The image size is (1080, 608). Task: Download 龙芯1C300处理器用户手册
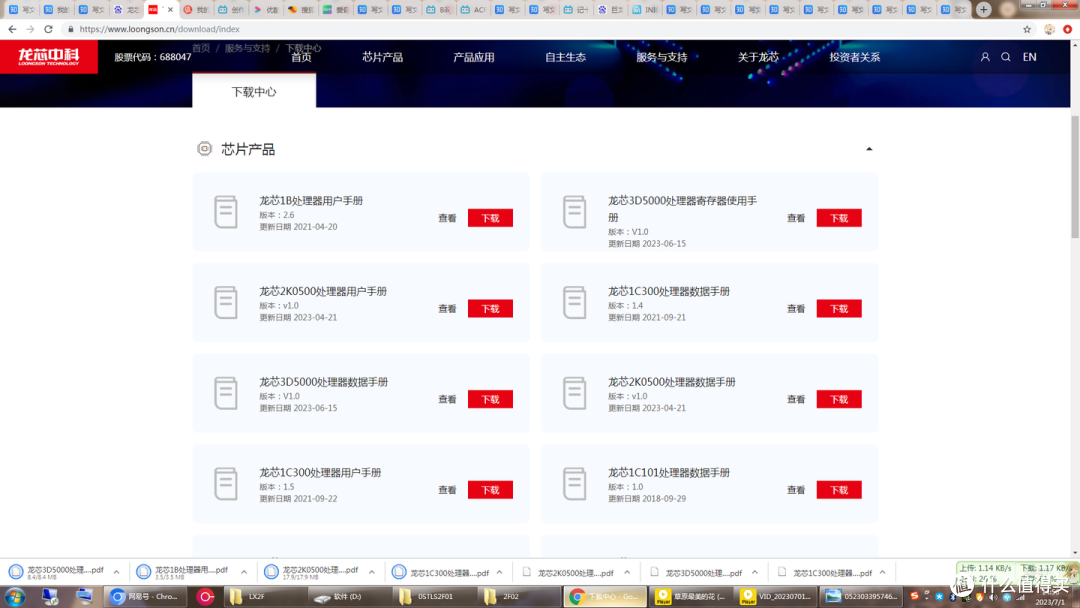pyautogui.click(x=490, y=490)
